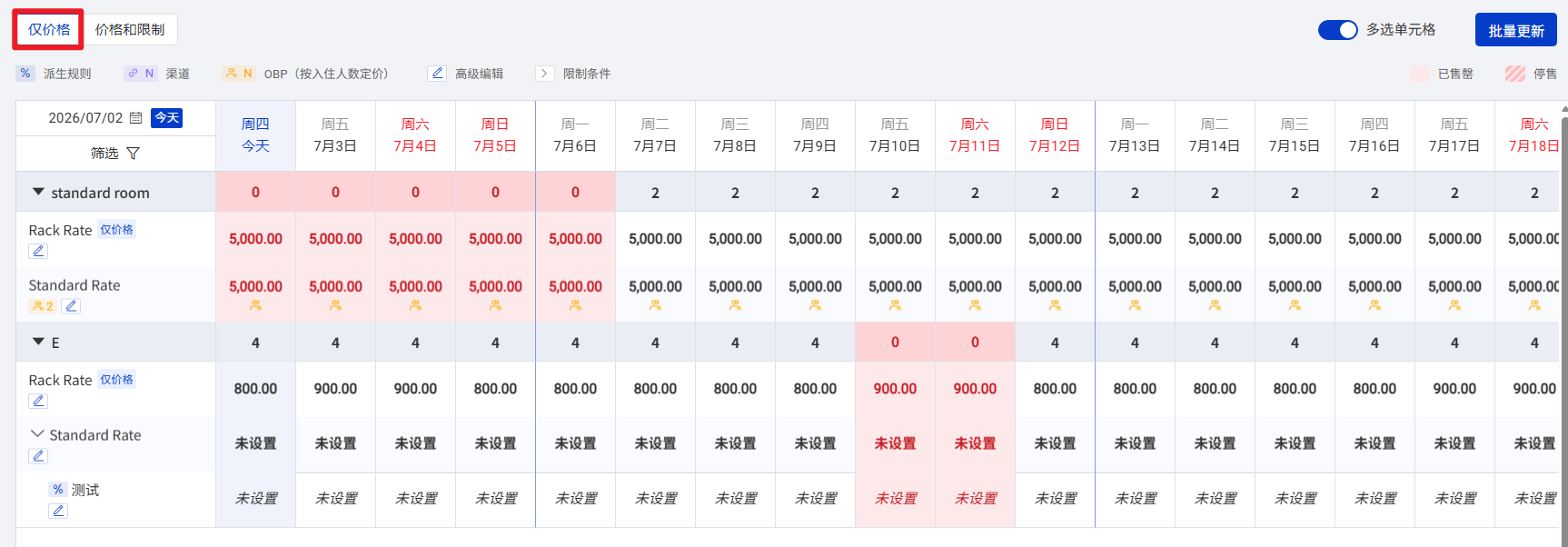Select standard room Standard Rate price for 7月16日
The image size is (1568, 547).
pos(1374,287)
